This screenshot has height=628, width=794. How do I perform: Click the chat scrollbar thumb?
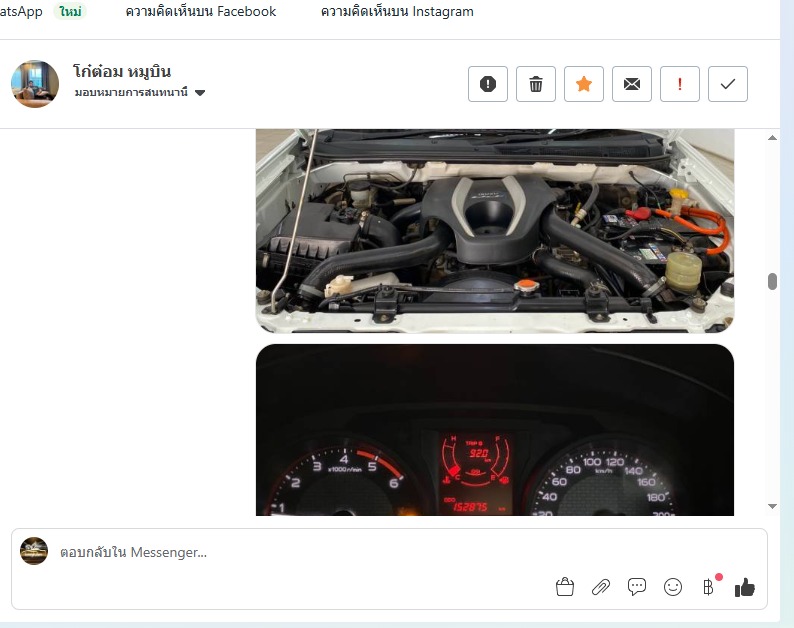coord(772,281)
